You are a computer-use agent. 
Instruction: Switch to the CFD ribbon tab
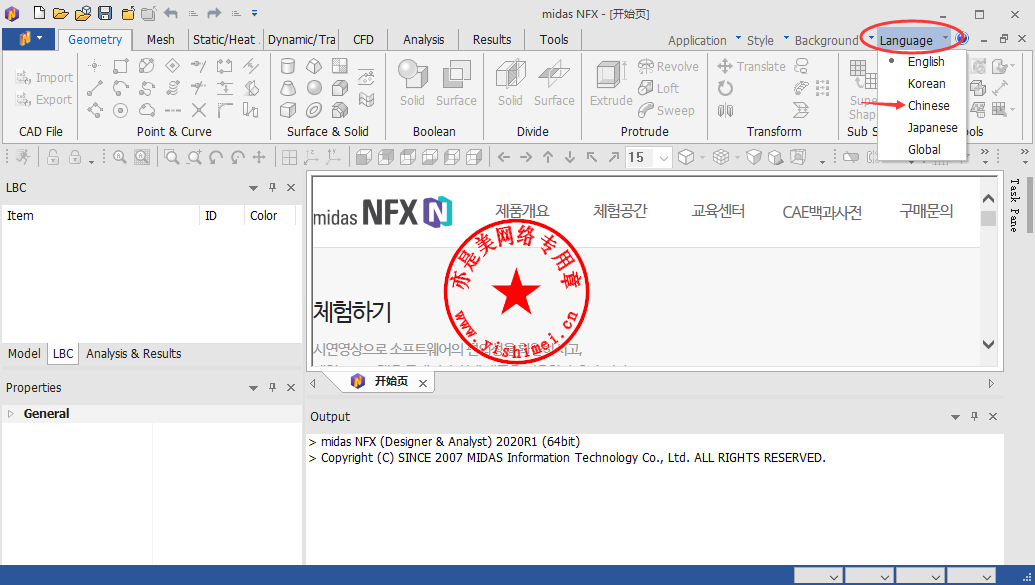pyautogui.click(x=364, y=40)
